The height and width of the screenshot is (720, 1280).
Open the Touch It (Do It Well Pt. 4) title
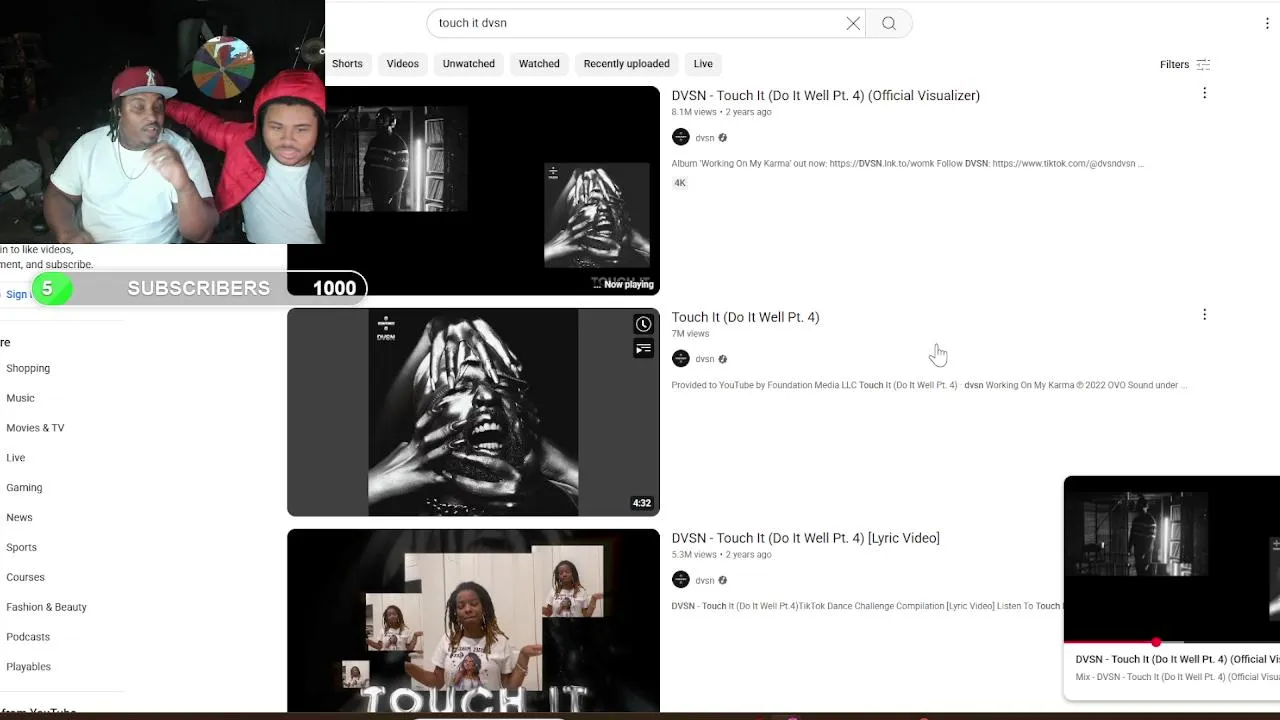point(745,317)
